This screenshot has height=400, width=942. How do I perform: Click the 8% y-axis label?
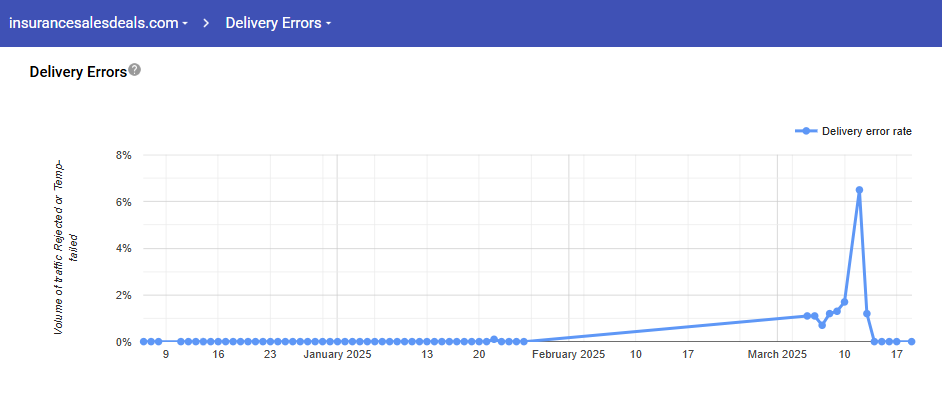[x=124, y=155]
